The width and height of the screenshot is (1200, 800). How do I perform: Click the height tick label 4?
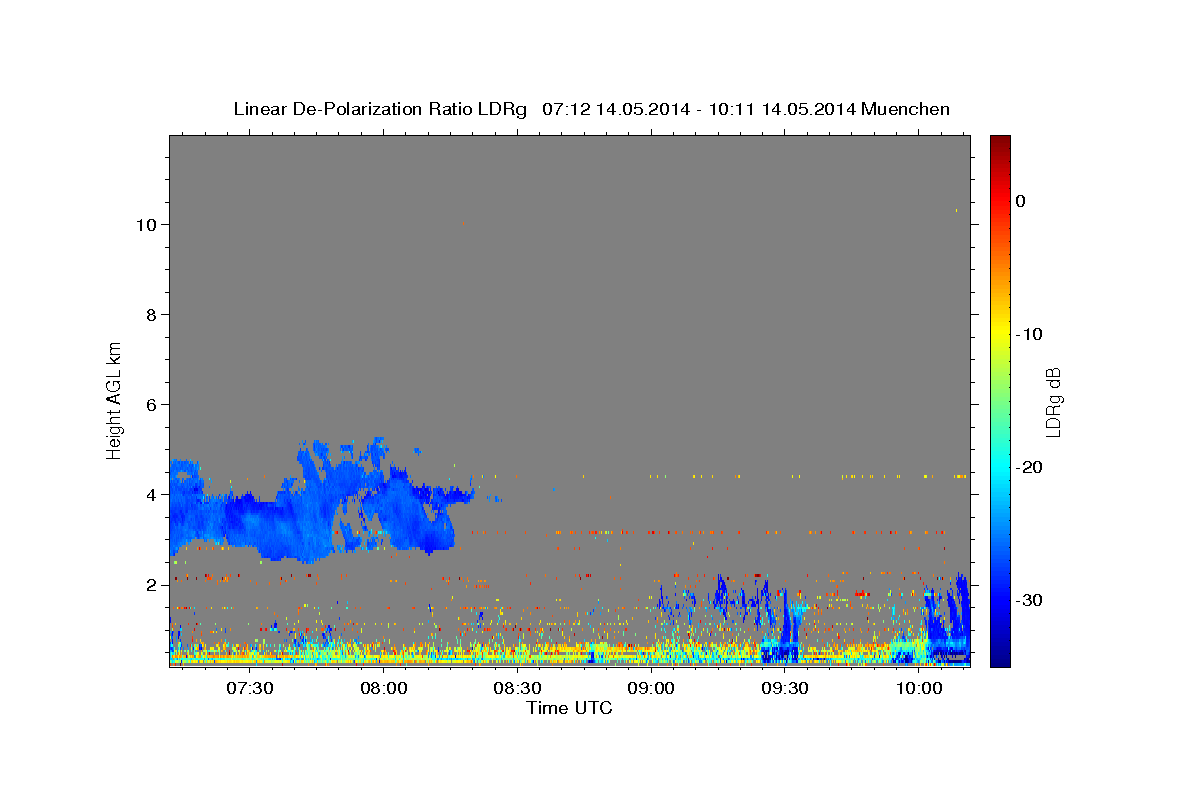click(x=151, y=495)
